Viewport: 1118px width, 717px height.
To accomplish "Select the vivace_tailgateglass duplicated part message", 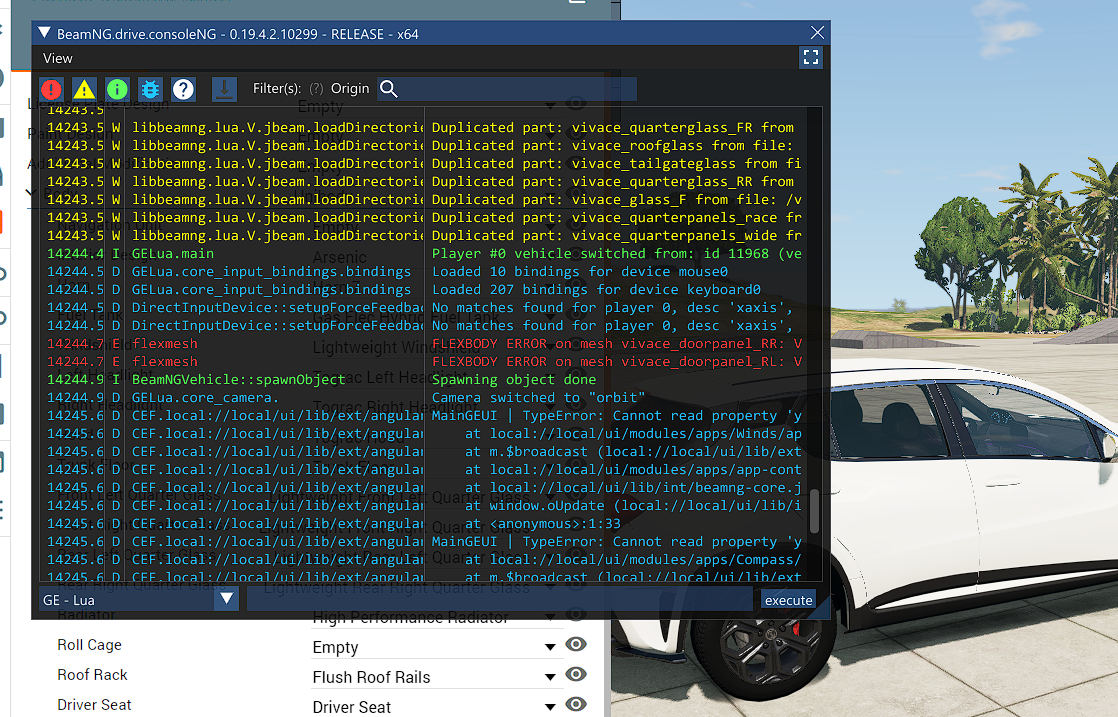I will tap(617, 163).
